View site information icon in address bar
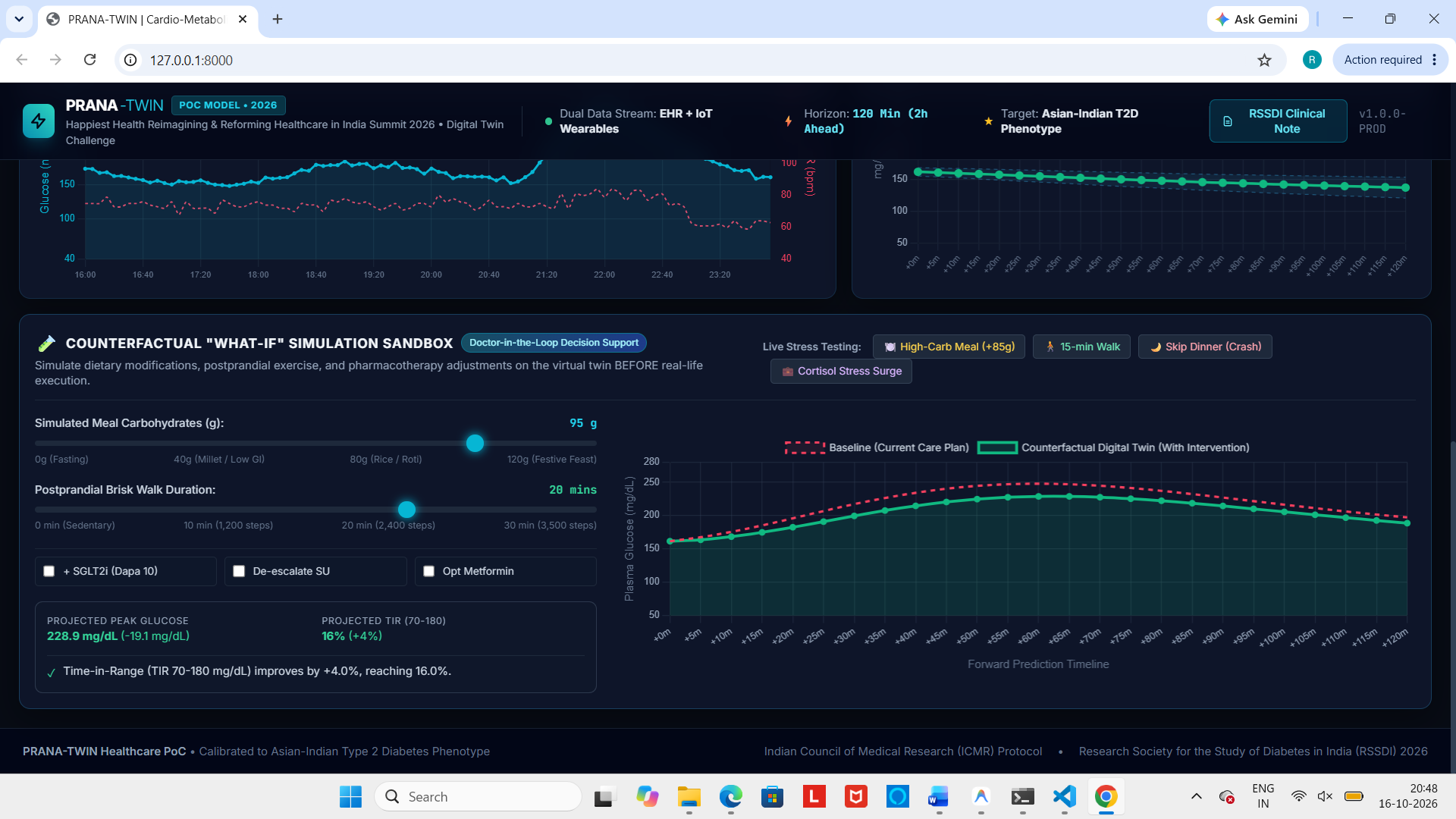Screen dimensions: 1456x819 130,60
